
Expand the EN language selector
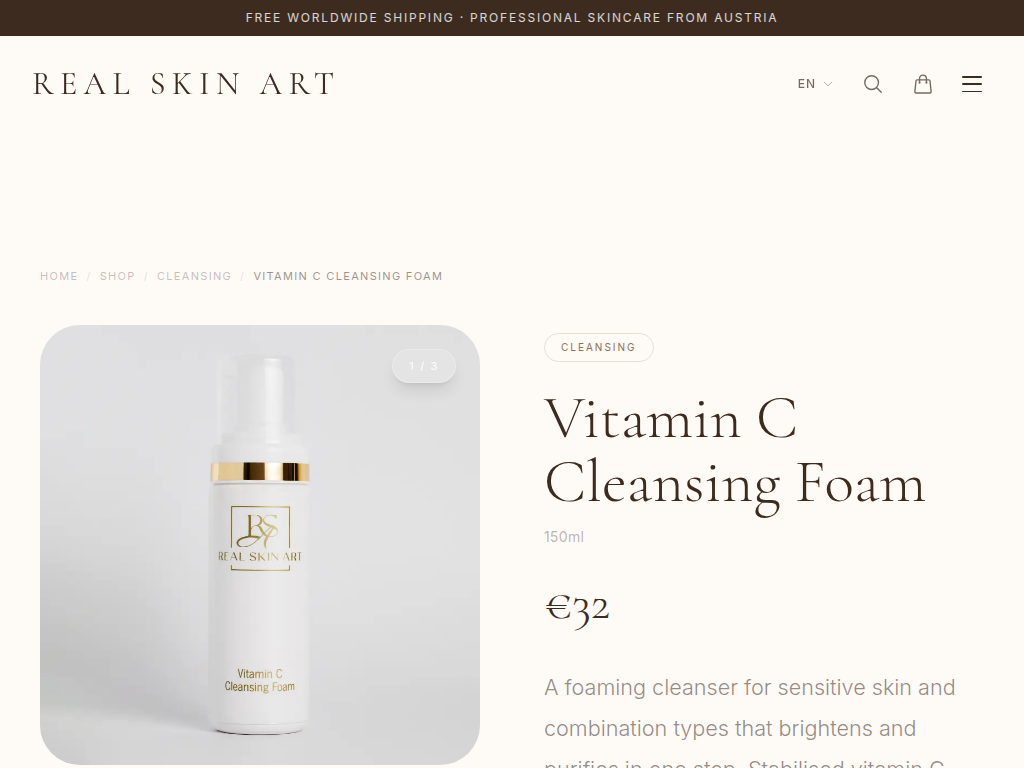tap(814, 84)
